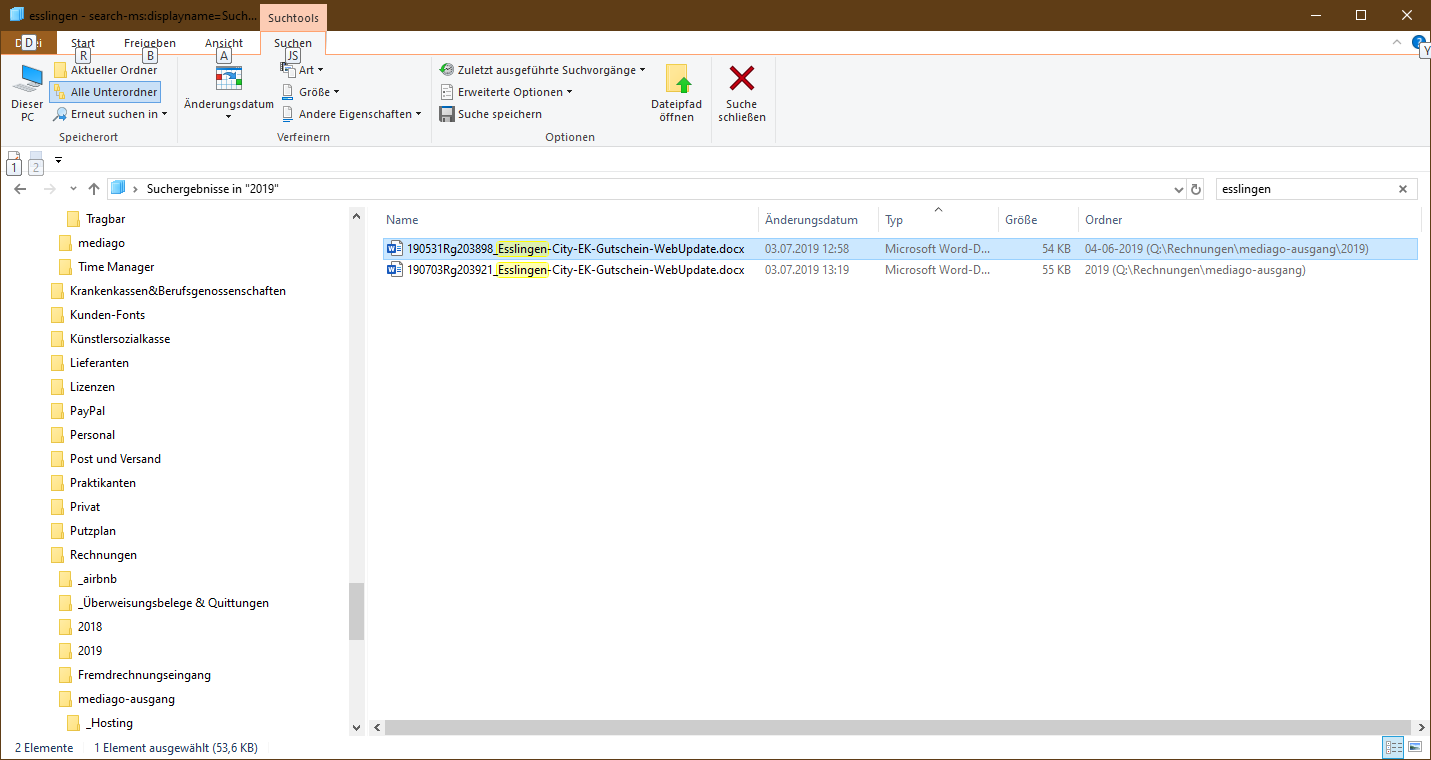
Task: Click the Dieser PC search location icon
Action: tap(27, 93)
